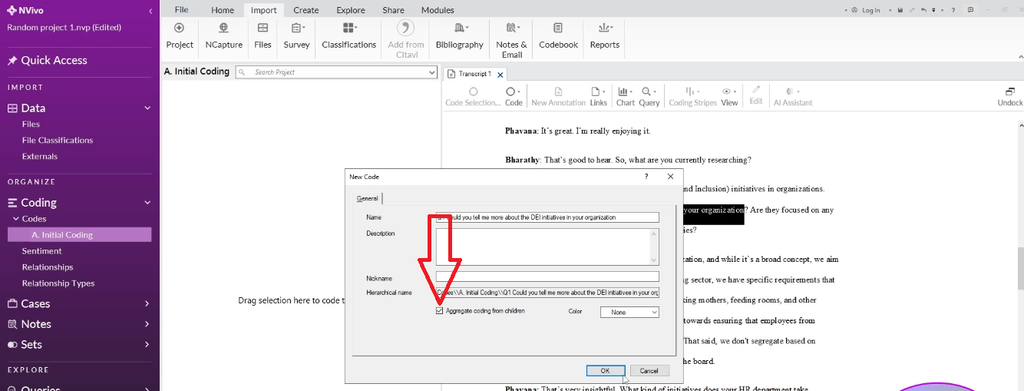The height and width of the screenshot is (391, 1024).
Task: Click the feedback chat icon in the title bar
Action: (x=970, y=10)
